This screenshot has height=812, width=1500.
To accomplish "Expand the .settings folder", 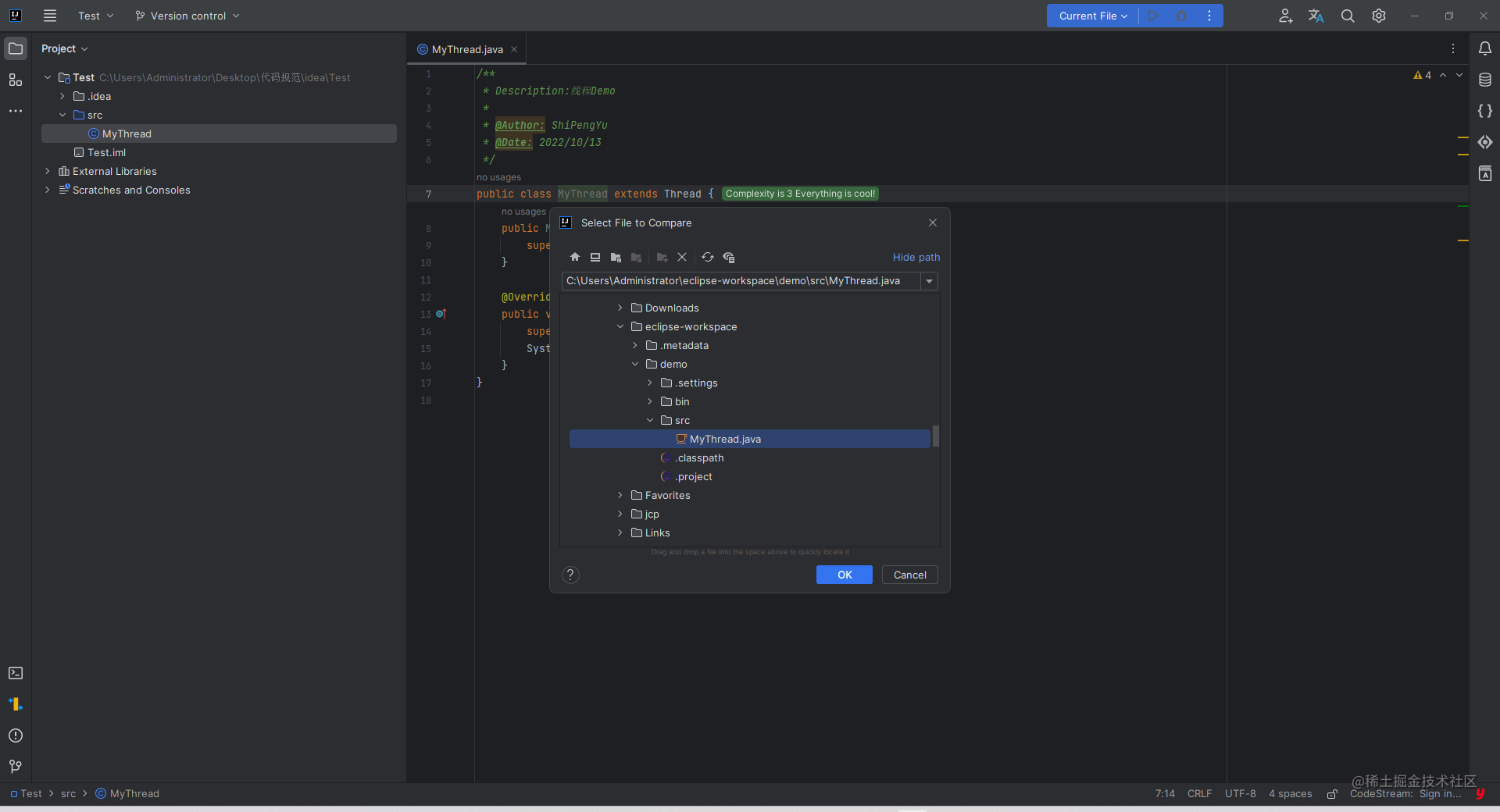I will click(650, 383).
